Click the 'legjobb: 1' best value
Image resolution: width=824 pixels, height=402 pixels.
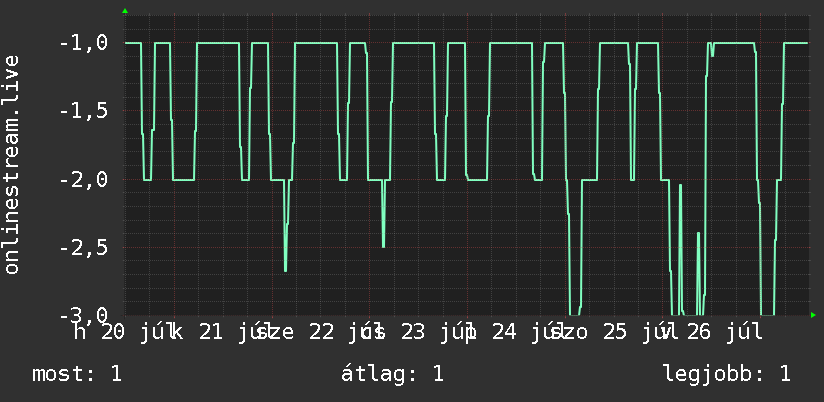[727, 374]
